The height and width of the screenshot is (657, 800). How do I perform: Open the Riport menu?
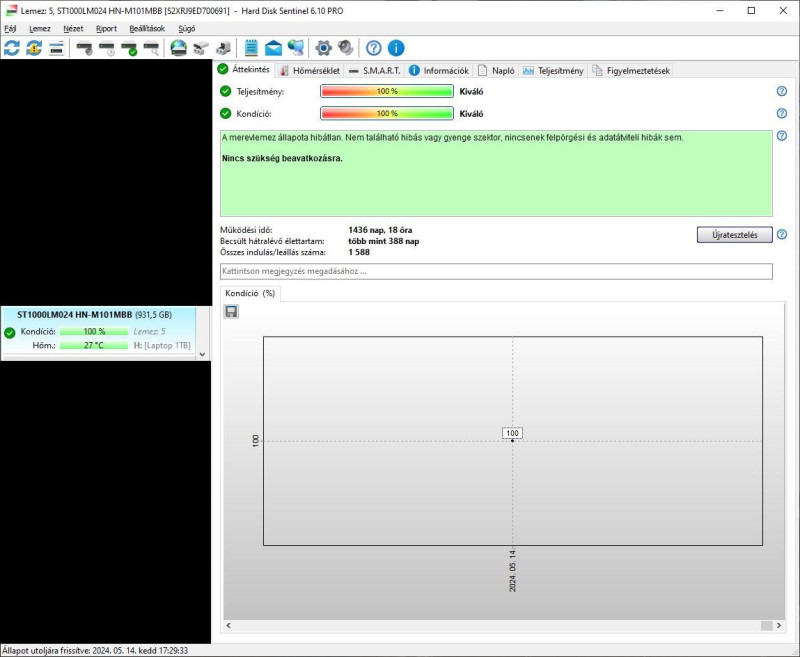(107, 29)
